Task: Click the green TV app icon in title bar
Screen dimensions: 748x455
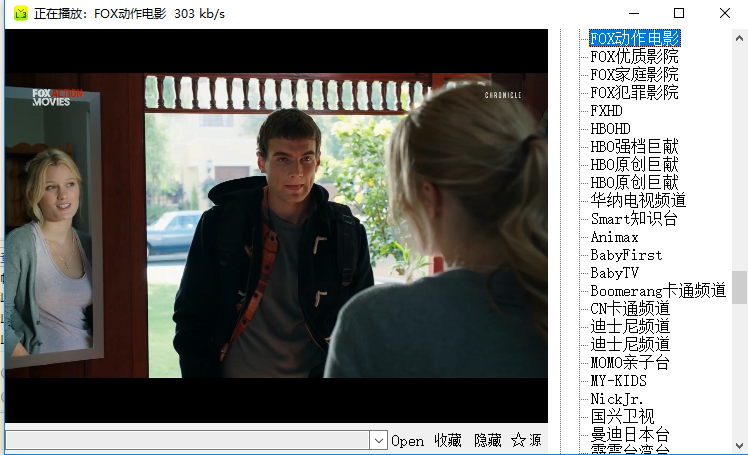Action: click(x=21, y=13)
